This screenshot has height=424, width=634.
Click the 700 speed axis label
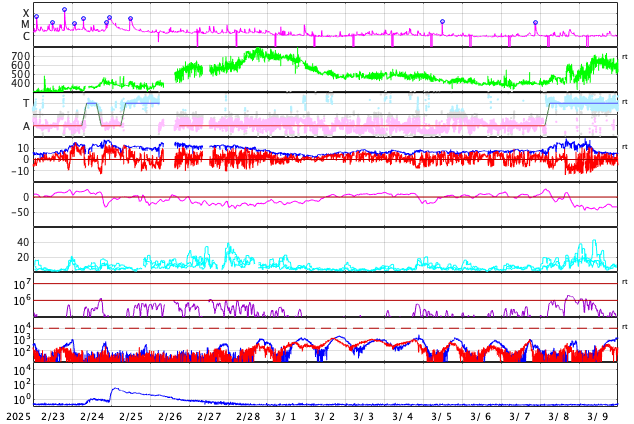[21, 56]
